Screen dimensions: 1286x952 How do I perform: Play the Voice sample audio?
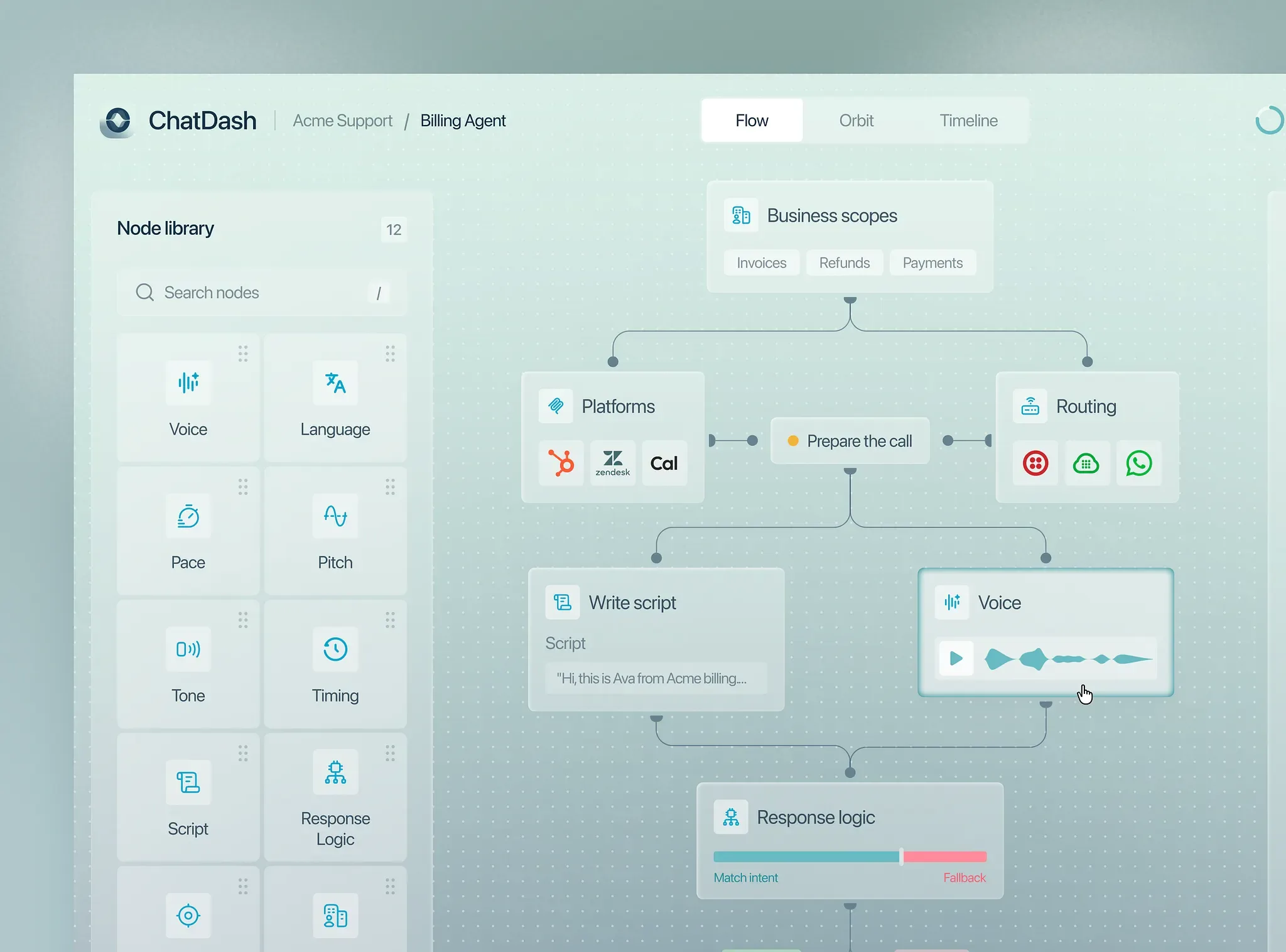tap(956, 658)
